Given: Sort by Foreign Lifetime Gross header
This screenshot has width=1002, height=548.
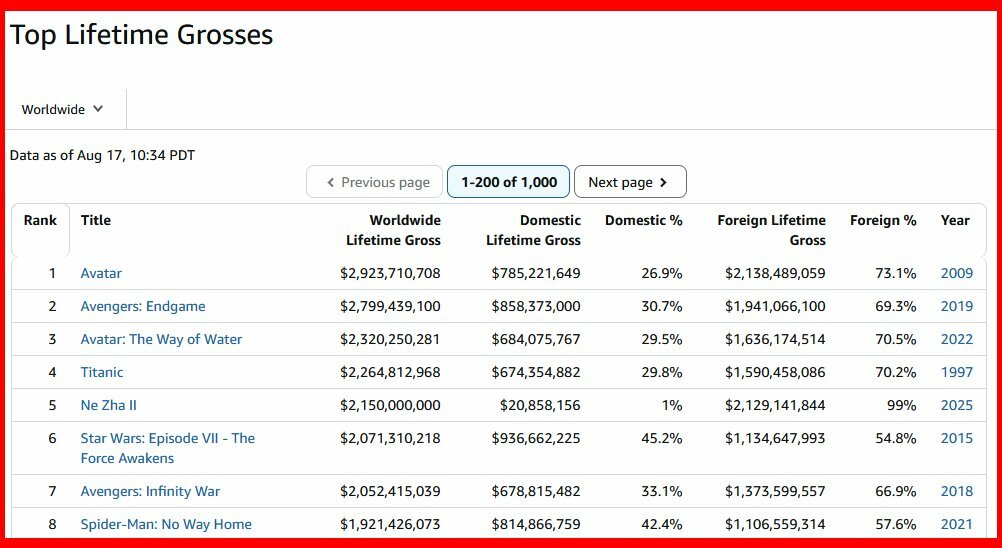Looking at the screenshot, I should point(771,231).
